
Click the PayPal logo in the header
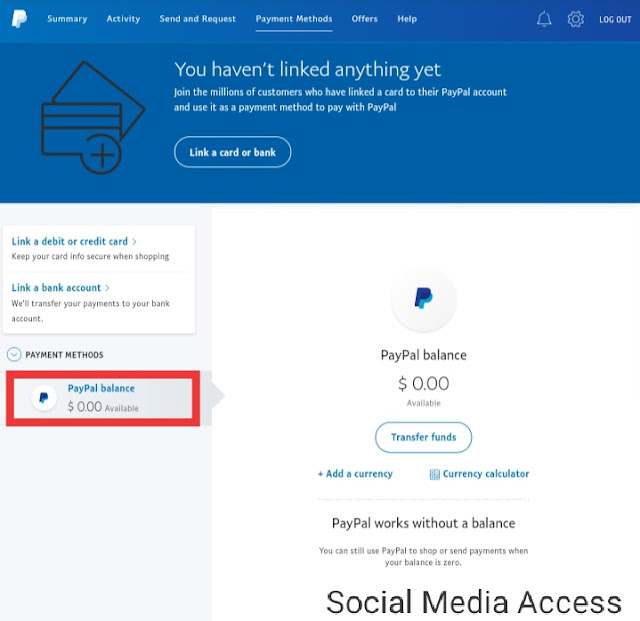[x=19, y=19]
